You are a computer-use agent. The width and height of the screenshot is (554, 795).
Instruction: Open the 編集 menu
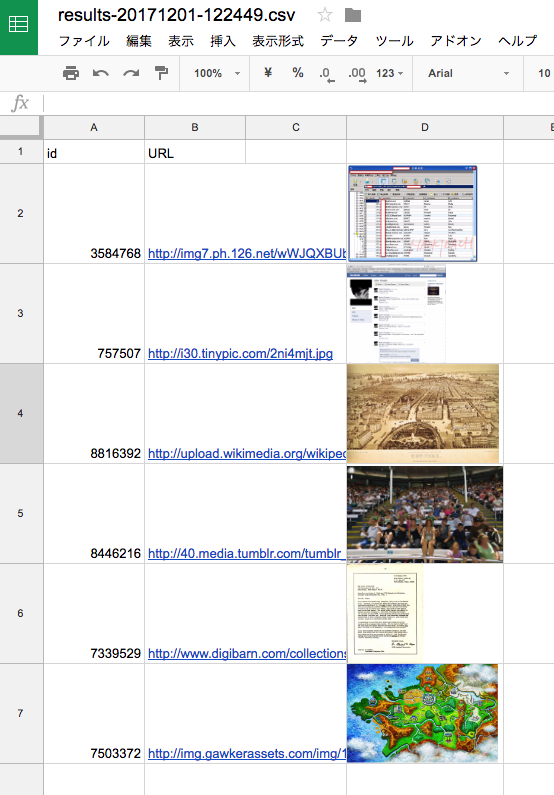point(139,41)
